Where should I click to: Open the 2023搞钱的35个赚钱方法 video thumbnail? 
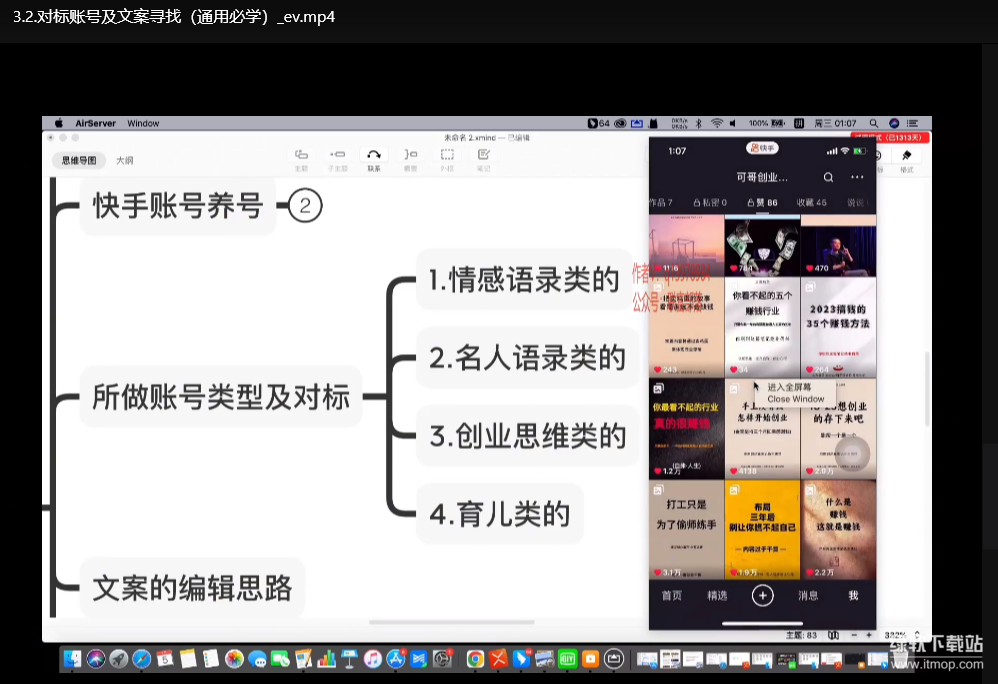838,326
